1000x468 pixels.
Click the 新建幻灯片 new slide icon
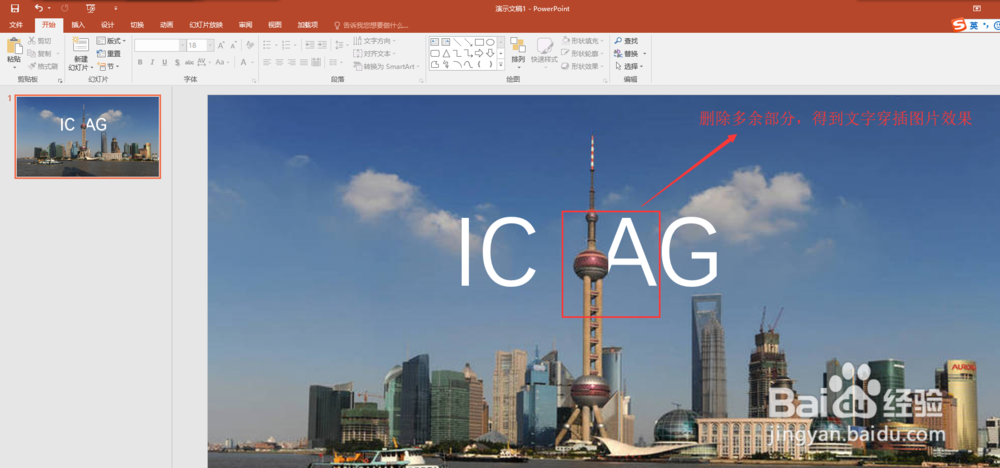coord(81,45)
